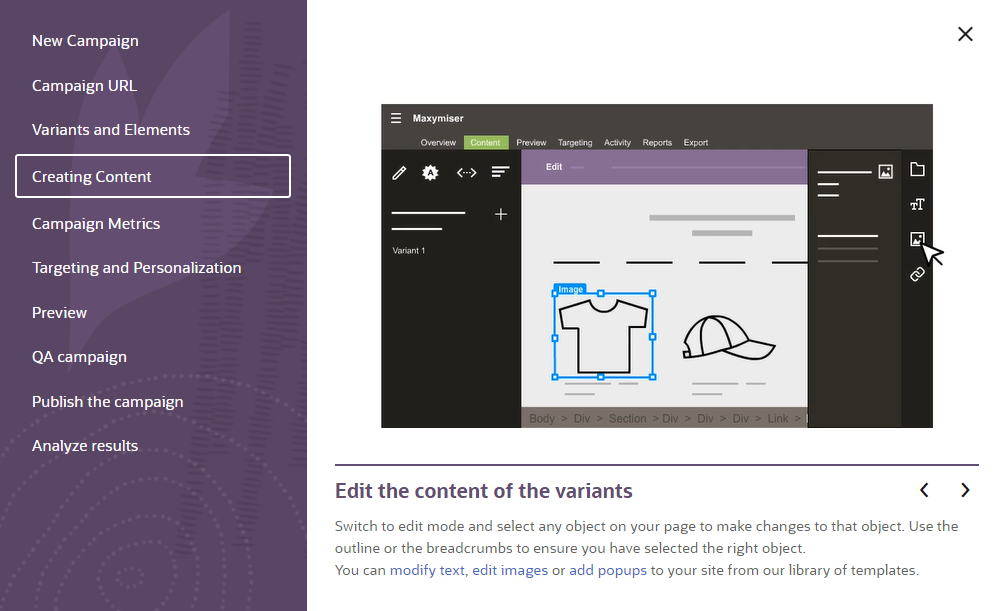
Task: Open the Preview topic in sidebar
Action: [x=59, y=313]
